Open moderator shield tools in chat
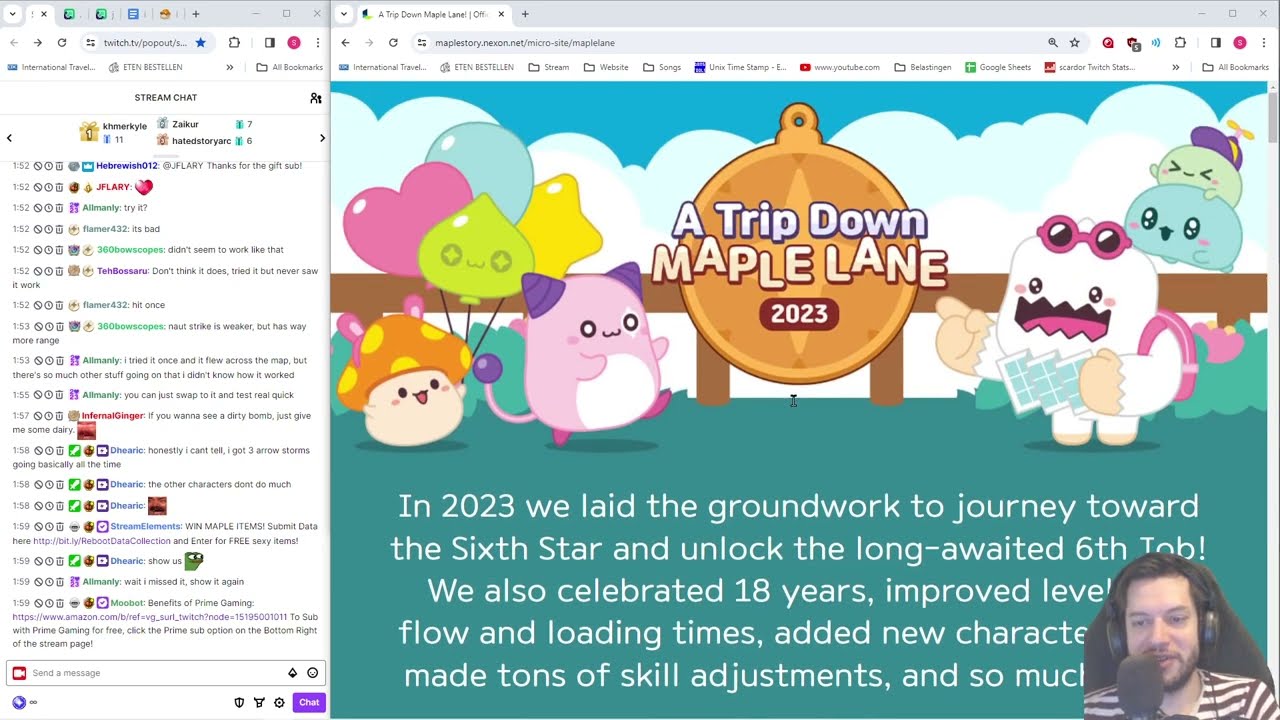 (239, 702)
